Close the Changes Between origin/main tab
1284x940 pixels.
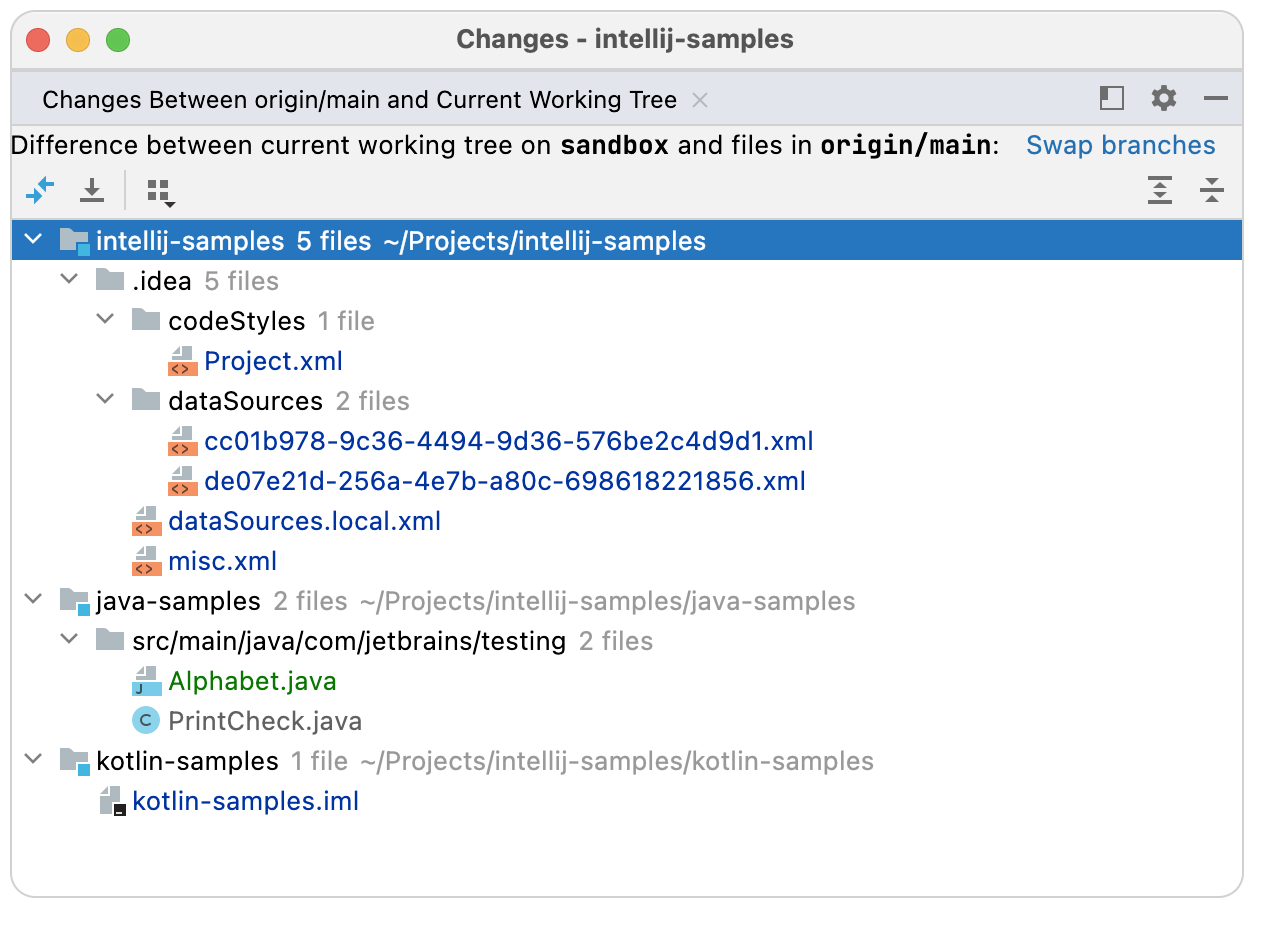700,99
